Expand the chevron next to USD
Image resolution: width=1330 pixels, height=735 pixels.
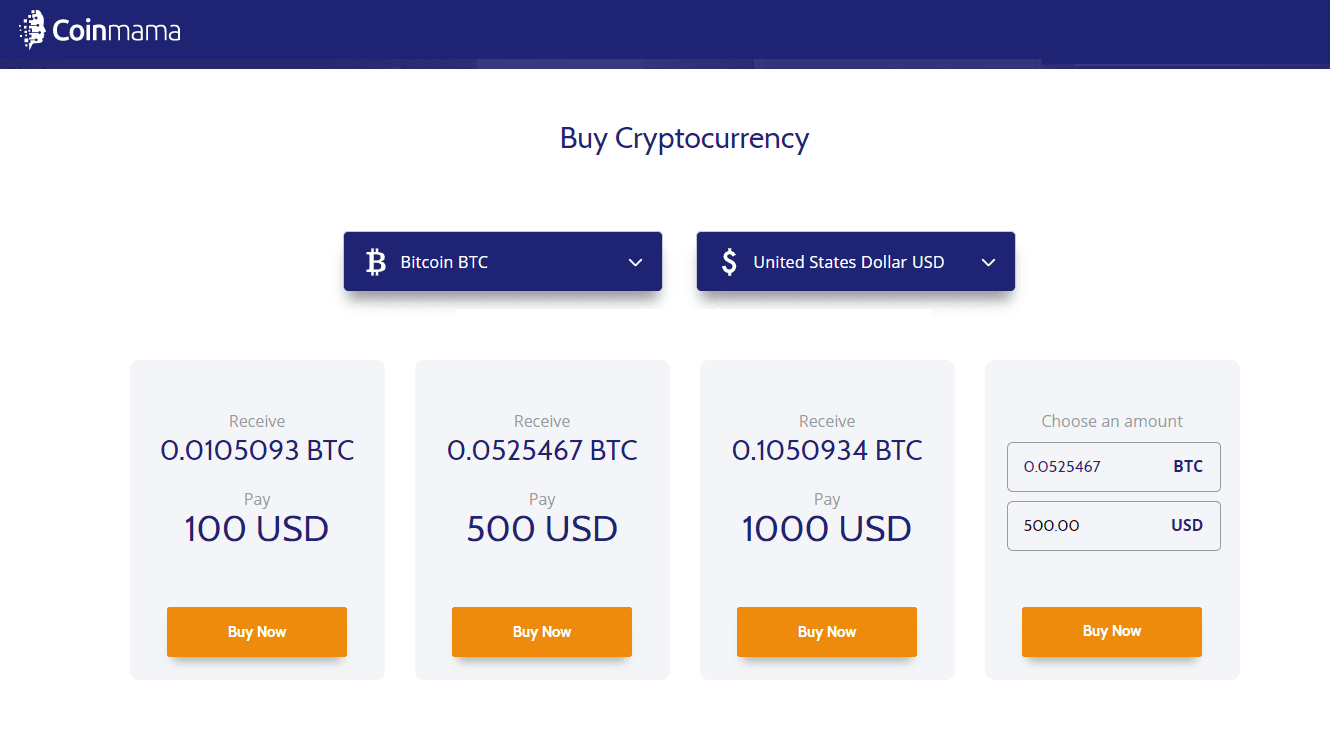(988, 262)
